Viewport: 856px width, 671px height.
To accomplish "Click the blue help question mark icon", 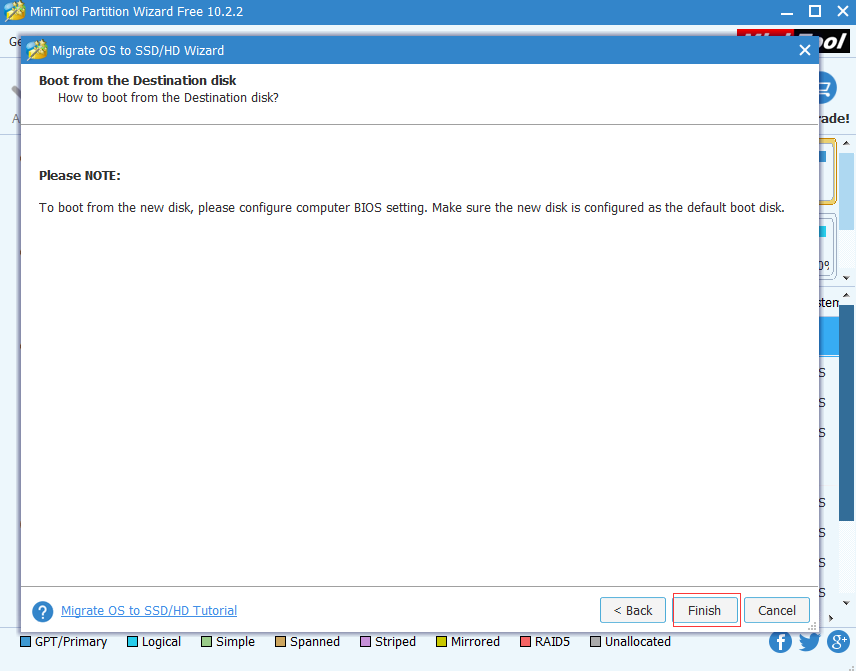I will click(x=43, y=611).
